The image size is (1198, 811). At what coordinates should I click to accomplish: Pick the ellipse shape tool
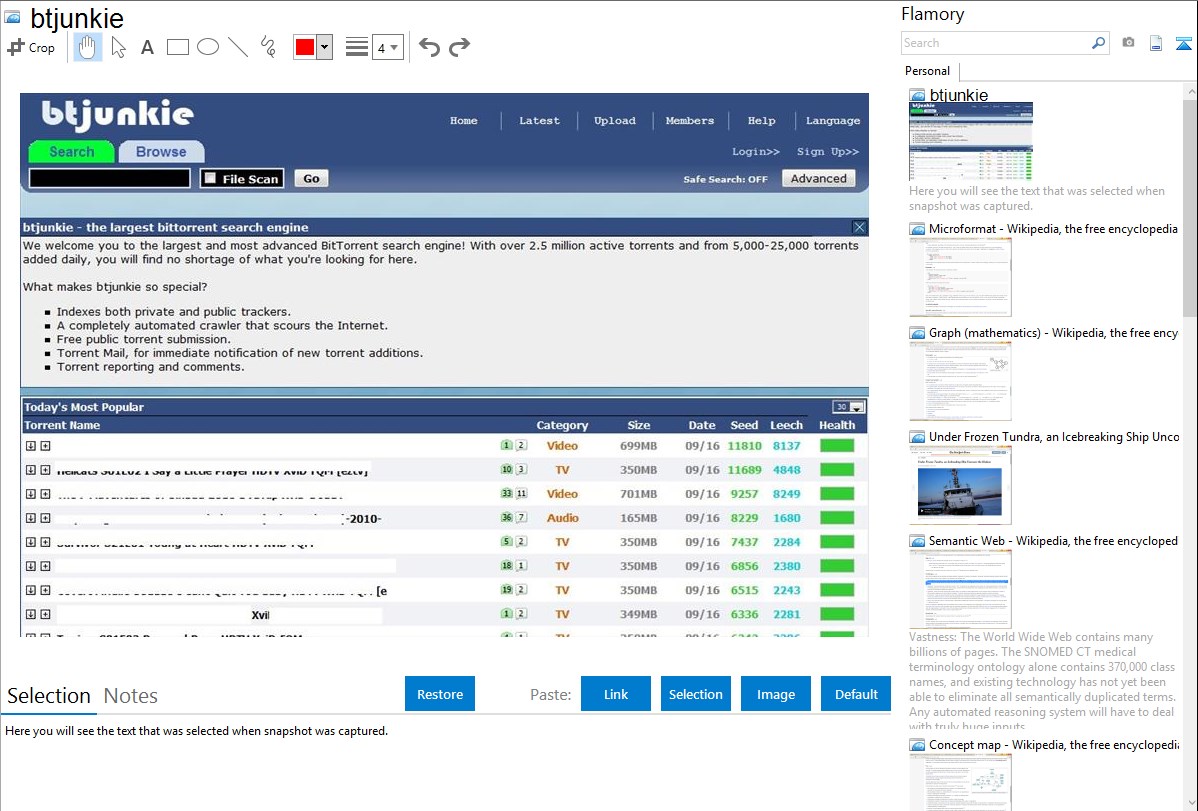pyautogui.click(x=208, y=47)
